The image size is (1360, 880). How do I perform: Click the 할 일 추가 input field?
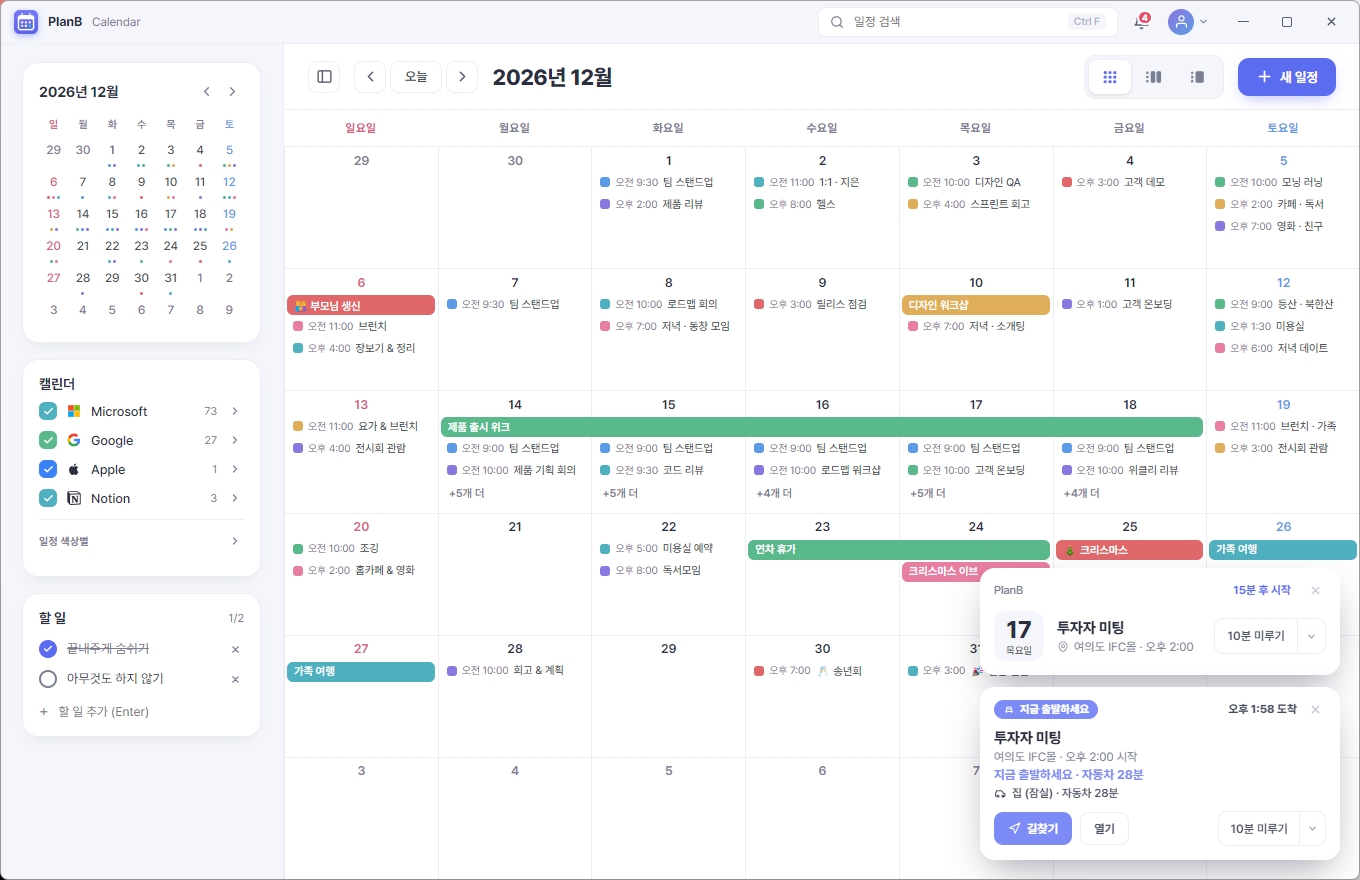point(141,712)
